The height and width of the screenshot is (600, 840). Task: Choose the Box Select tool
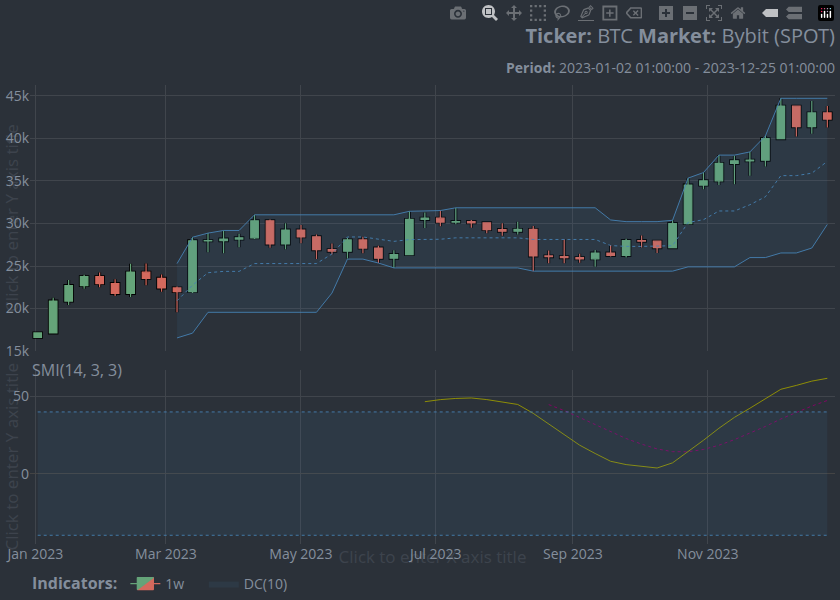tap(538, 13)
